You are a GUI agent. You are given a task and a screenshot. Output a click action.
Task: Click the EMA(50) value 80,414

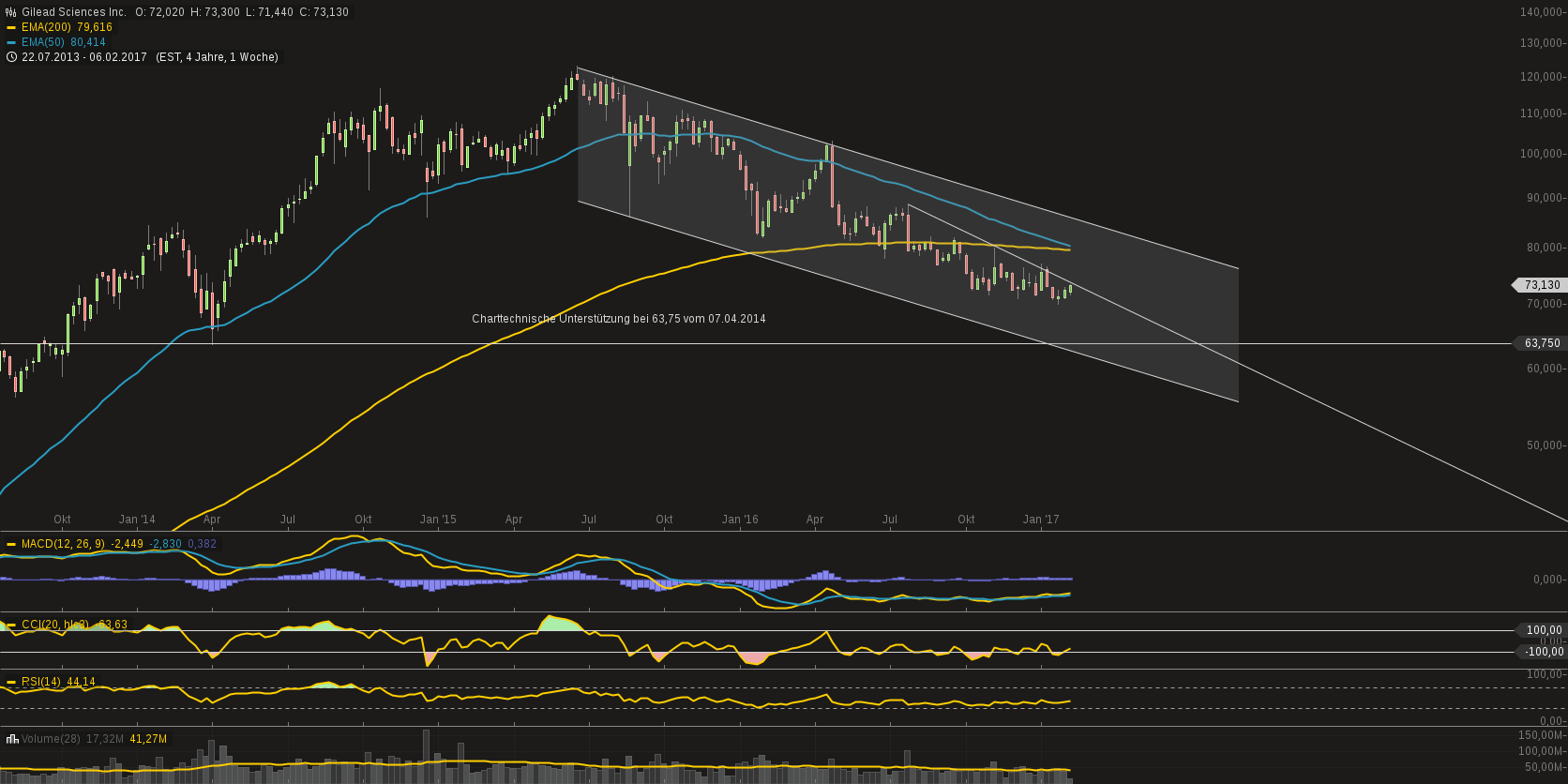pos(88,42)
